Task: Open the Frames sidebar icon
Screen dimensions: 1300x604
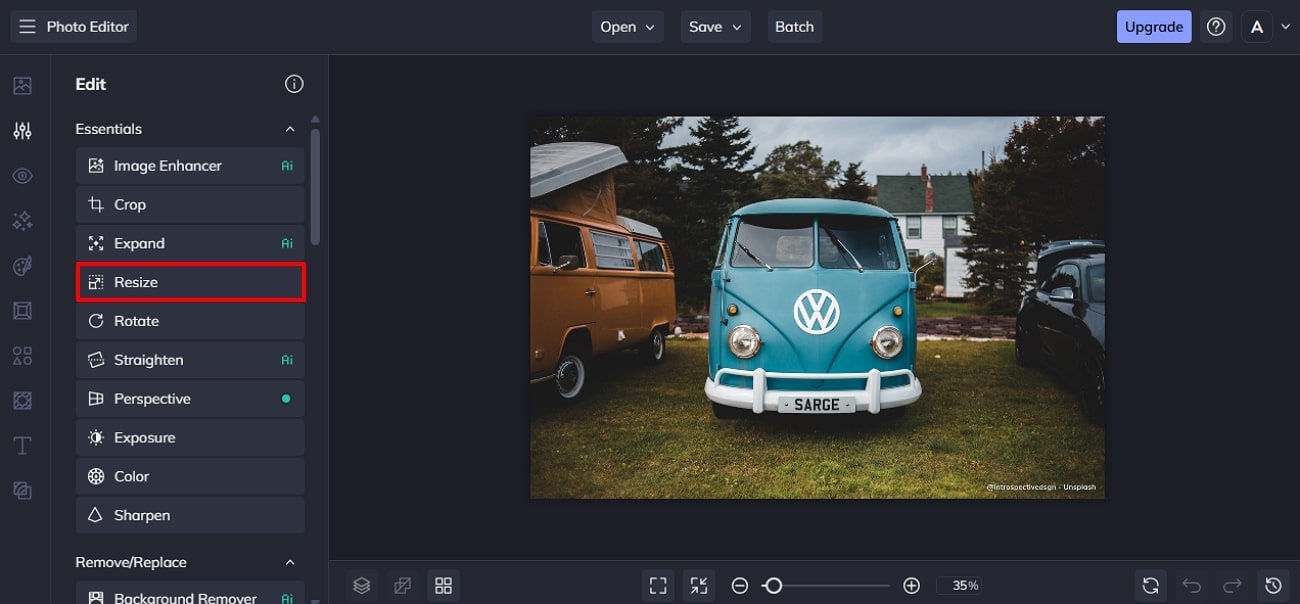Action: pyautogui.click(x=22, y=311)
